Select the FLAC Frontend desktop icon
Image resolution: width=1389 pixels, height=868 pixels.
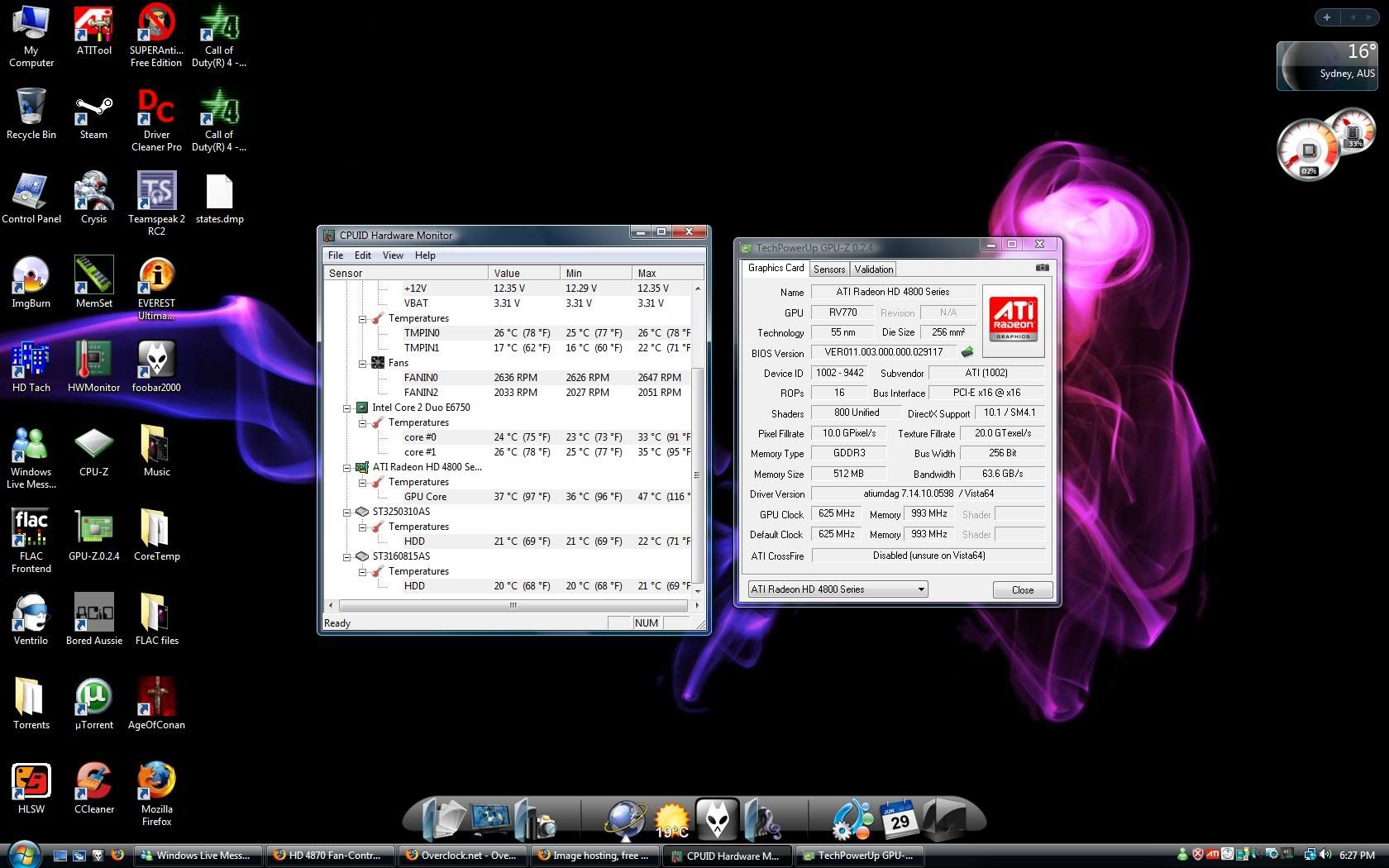[31, 541]
